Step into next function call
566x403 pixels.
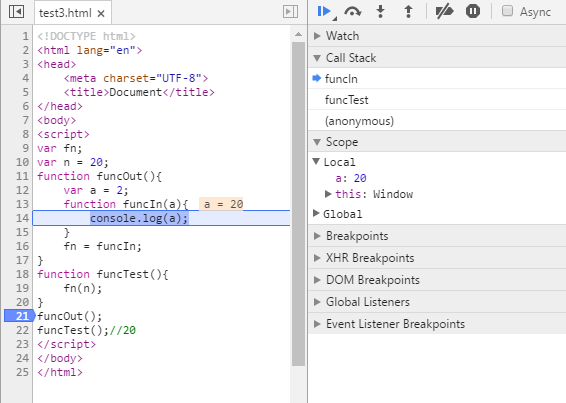tap(380, 12)
